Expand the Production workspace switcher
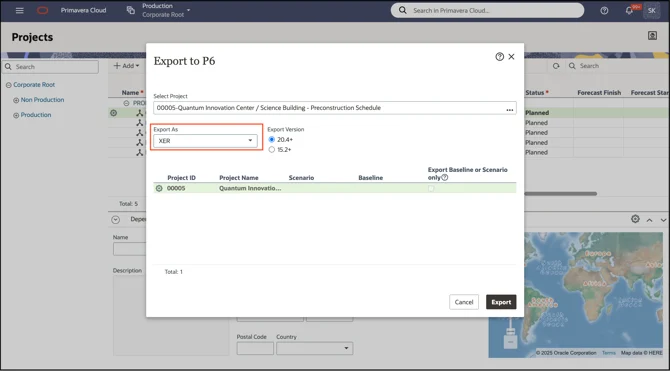This screenshot has width=670, height=371. [188, 10]
